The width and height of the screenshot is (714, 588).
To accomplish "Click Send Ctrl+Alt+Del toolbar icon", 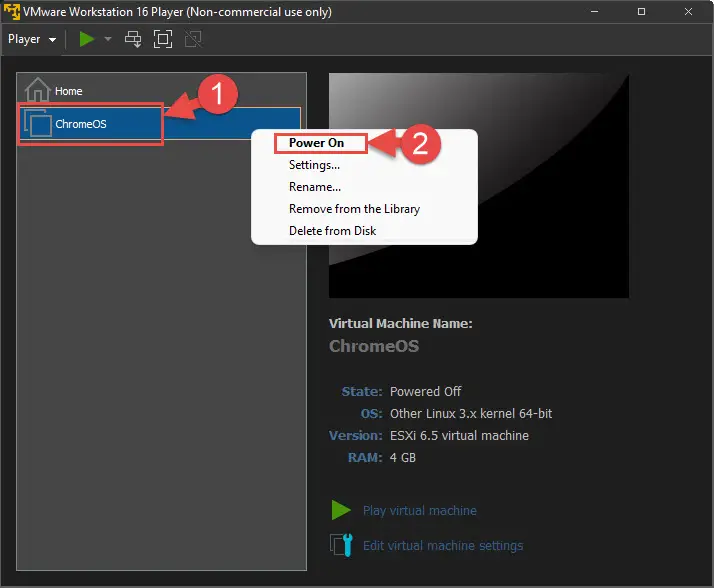I will 133,39.
